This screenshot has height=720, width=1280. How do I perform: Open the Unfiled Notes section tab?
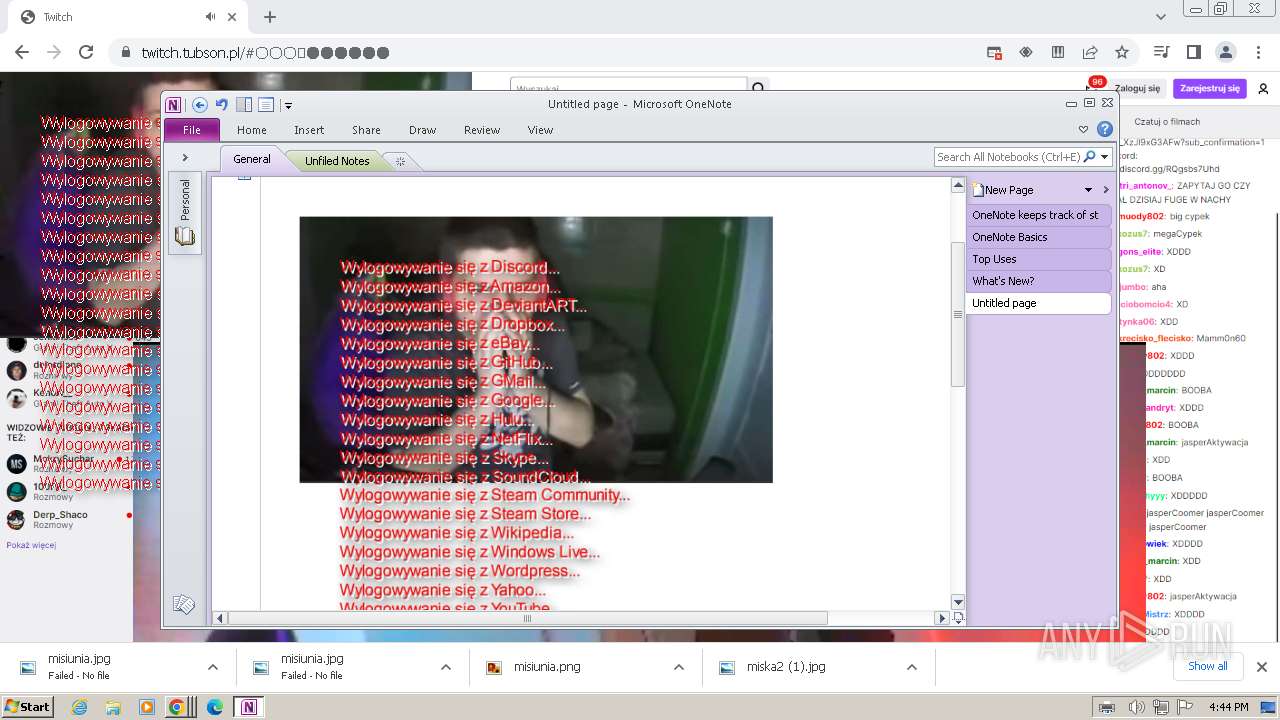pos(337,160)
